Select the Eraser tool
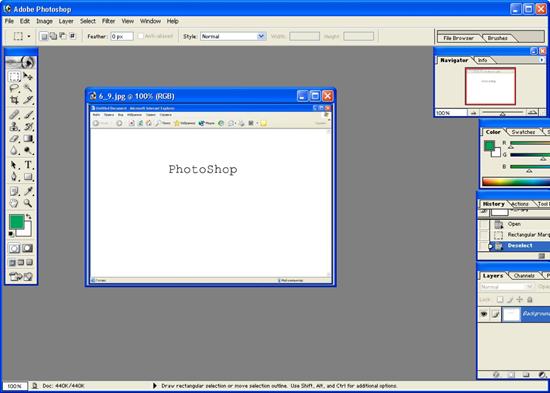Image resolution: width=550 pixels, height=393 pixels. pos(14,139)
